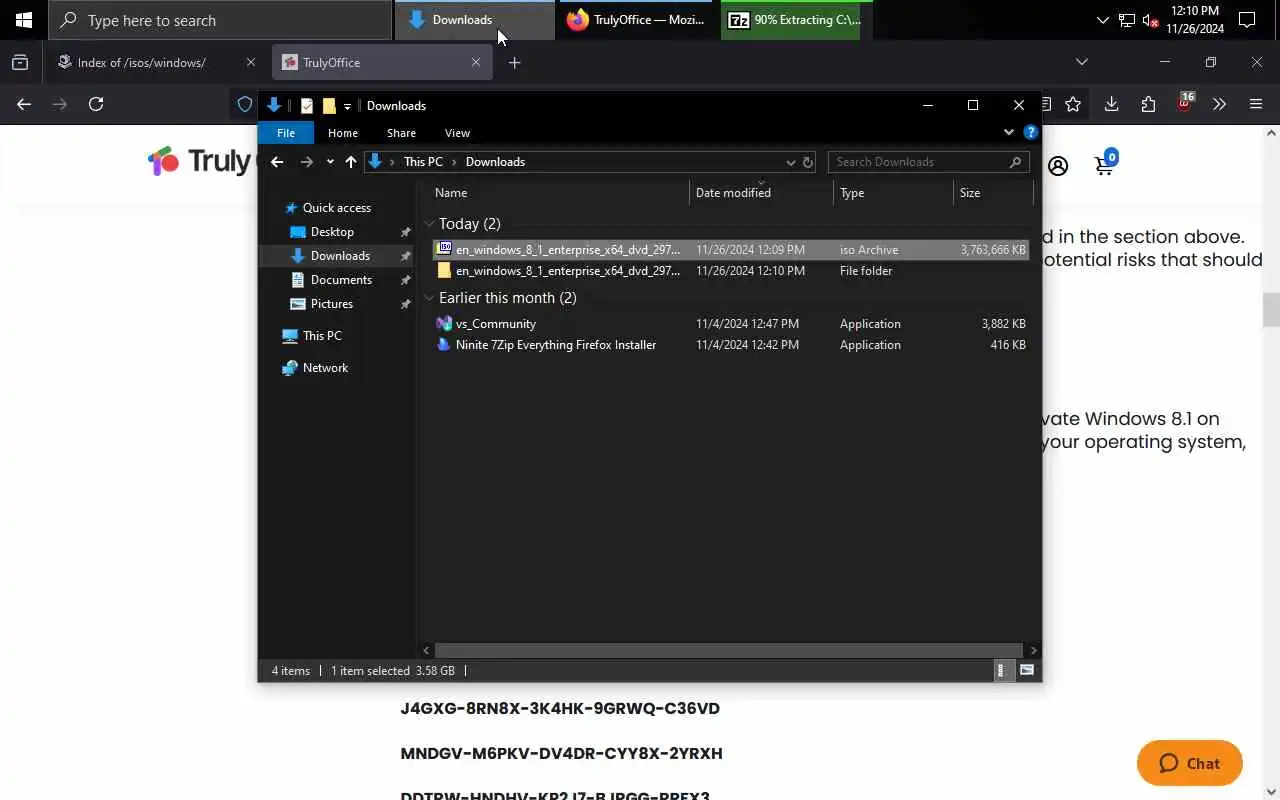This screenshot has height=800, width=1280.
Task: Select the Windows 8.1 iso Archive file
Action: pos(731,250)
